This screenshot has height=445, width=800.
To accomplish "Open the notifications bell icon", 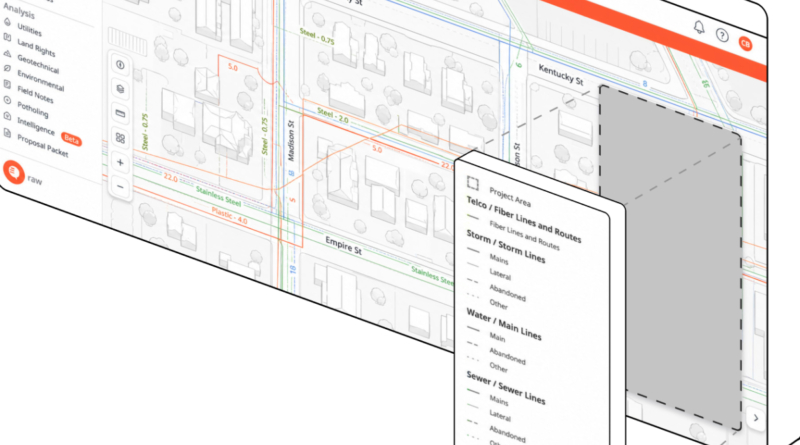I will (x=699, y=27).
